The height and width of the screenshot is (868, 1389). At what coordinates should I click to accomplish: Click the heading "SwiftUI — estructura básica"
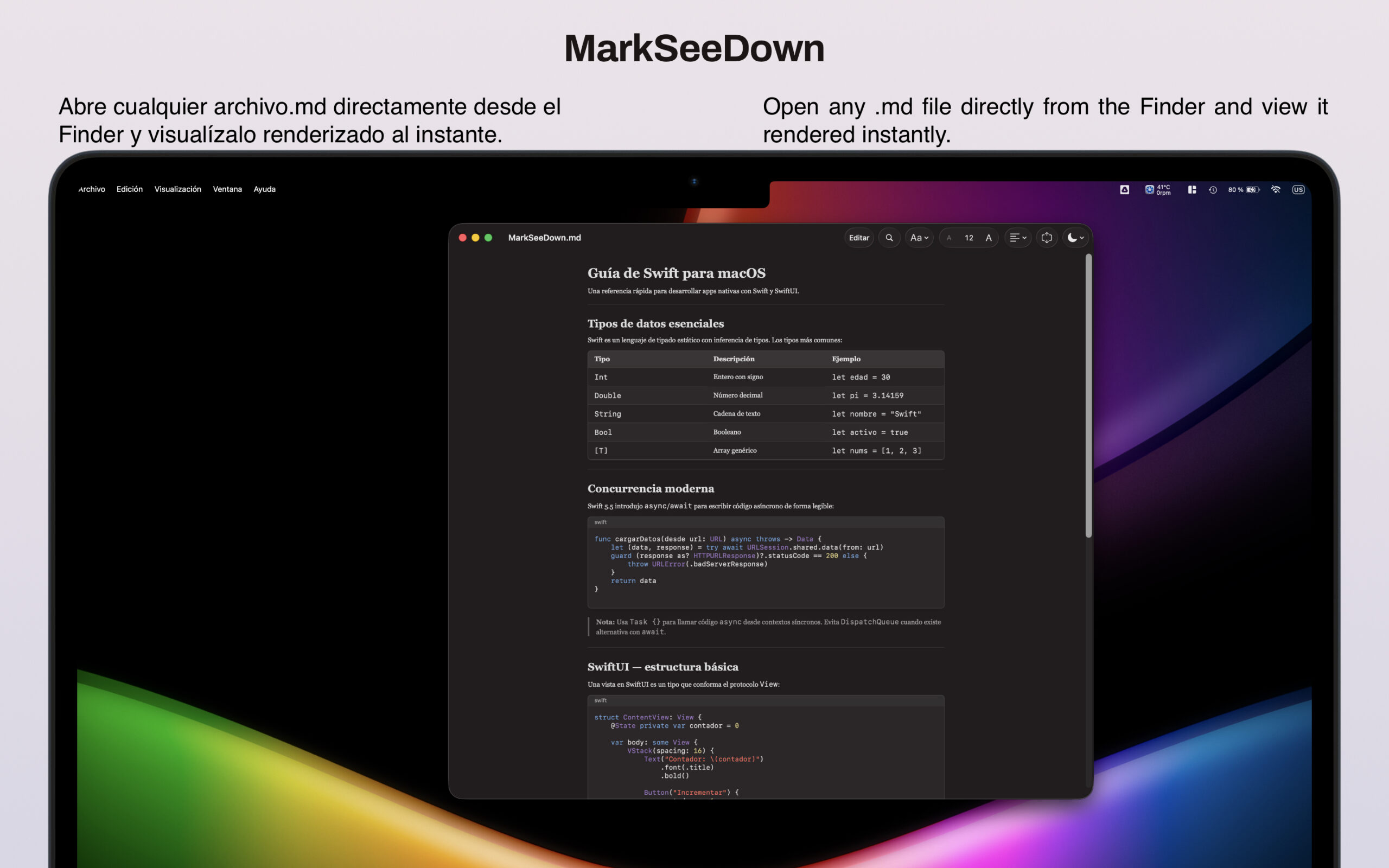662,667
